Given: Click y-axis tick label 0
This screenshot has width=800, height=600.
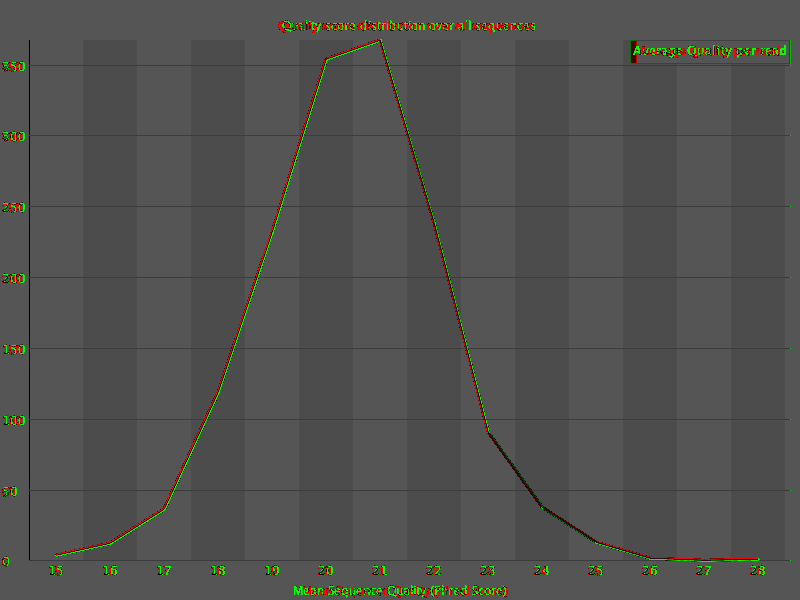Looking at the screenshot, I should (6, 562).
